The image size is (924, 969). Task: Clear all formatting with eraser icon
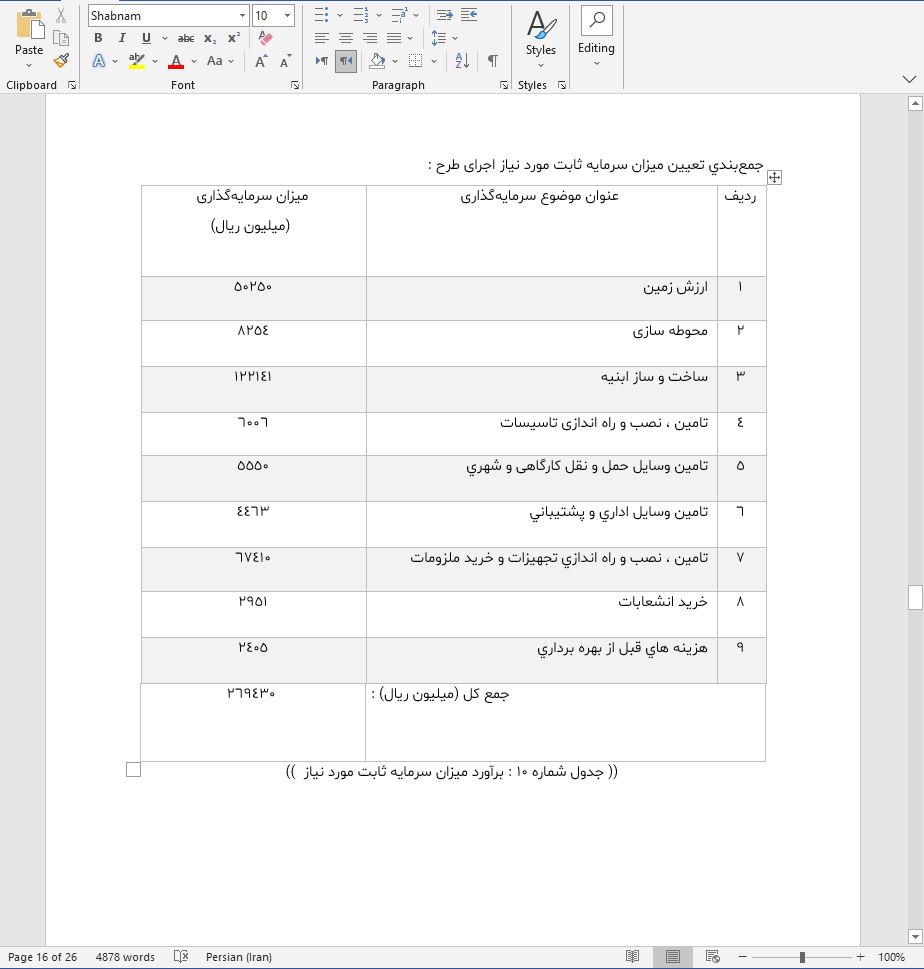[x=265, y=38]
